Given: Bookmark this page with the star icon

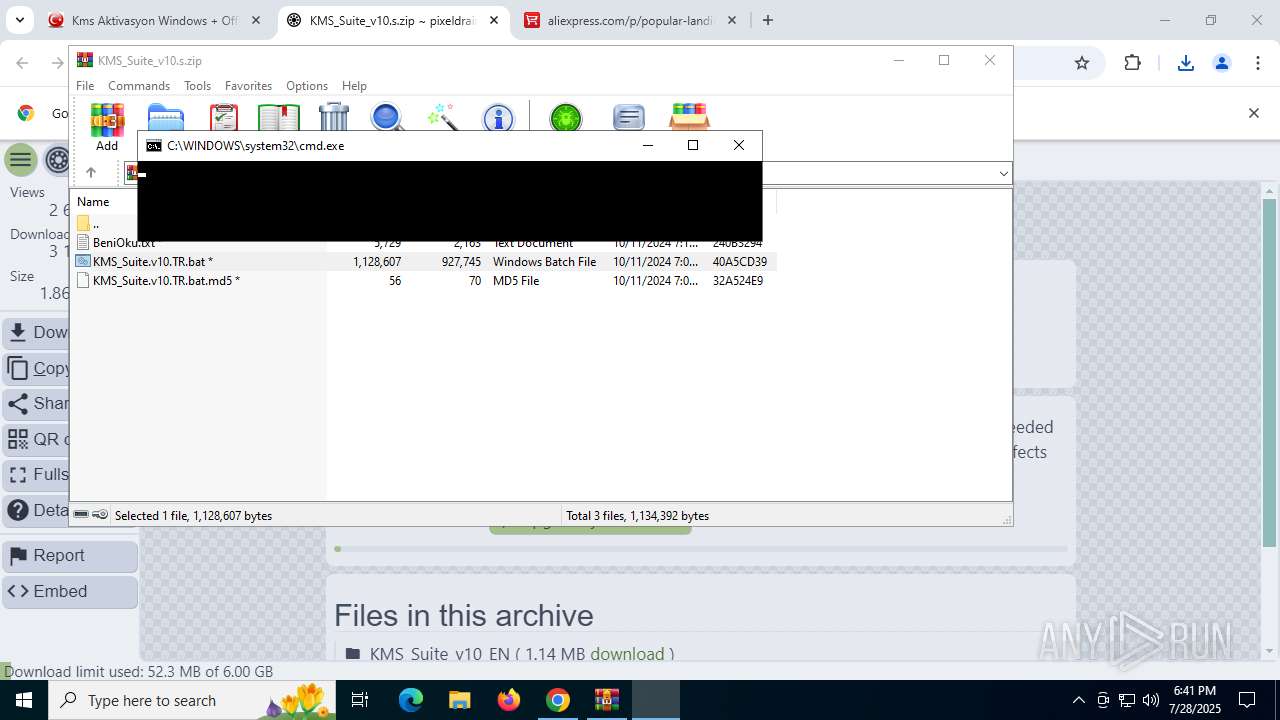Looking at the screenshot, I should click(x=1082, y=63).
